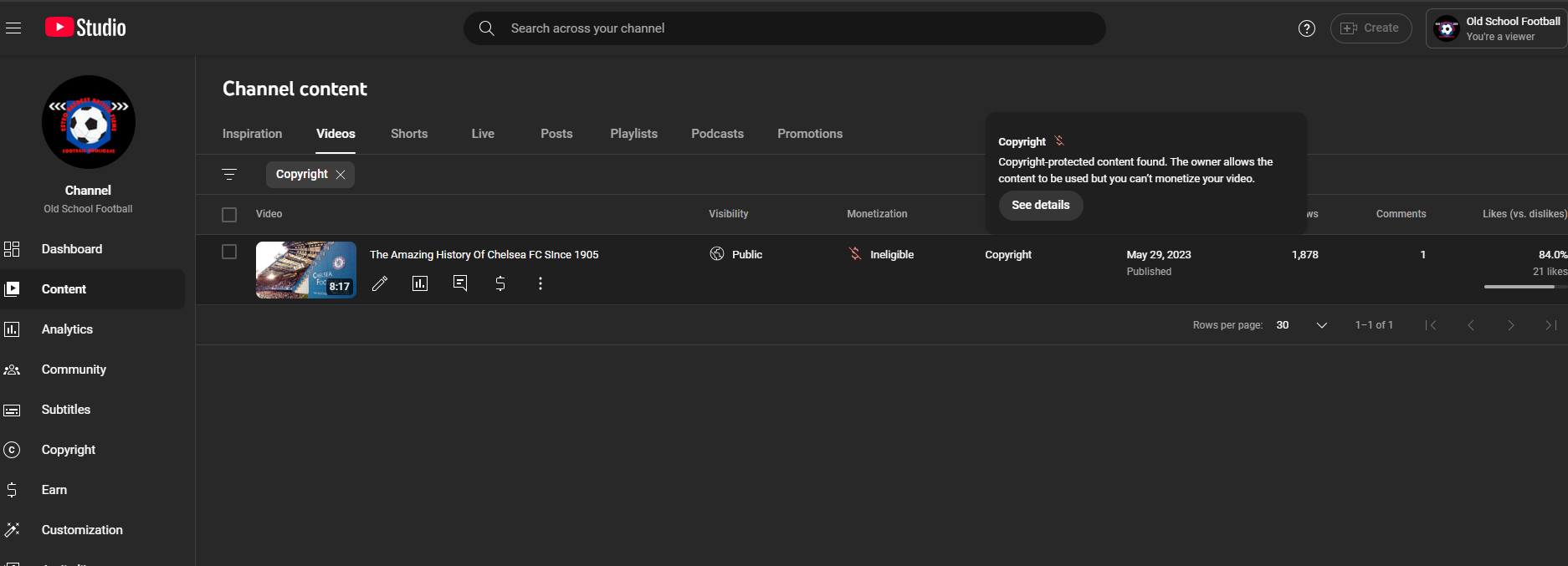Go to first page arrow

[x=1431, y=325]
